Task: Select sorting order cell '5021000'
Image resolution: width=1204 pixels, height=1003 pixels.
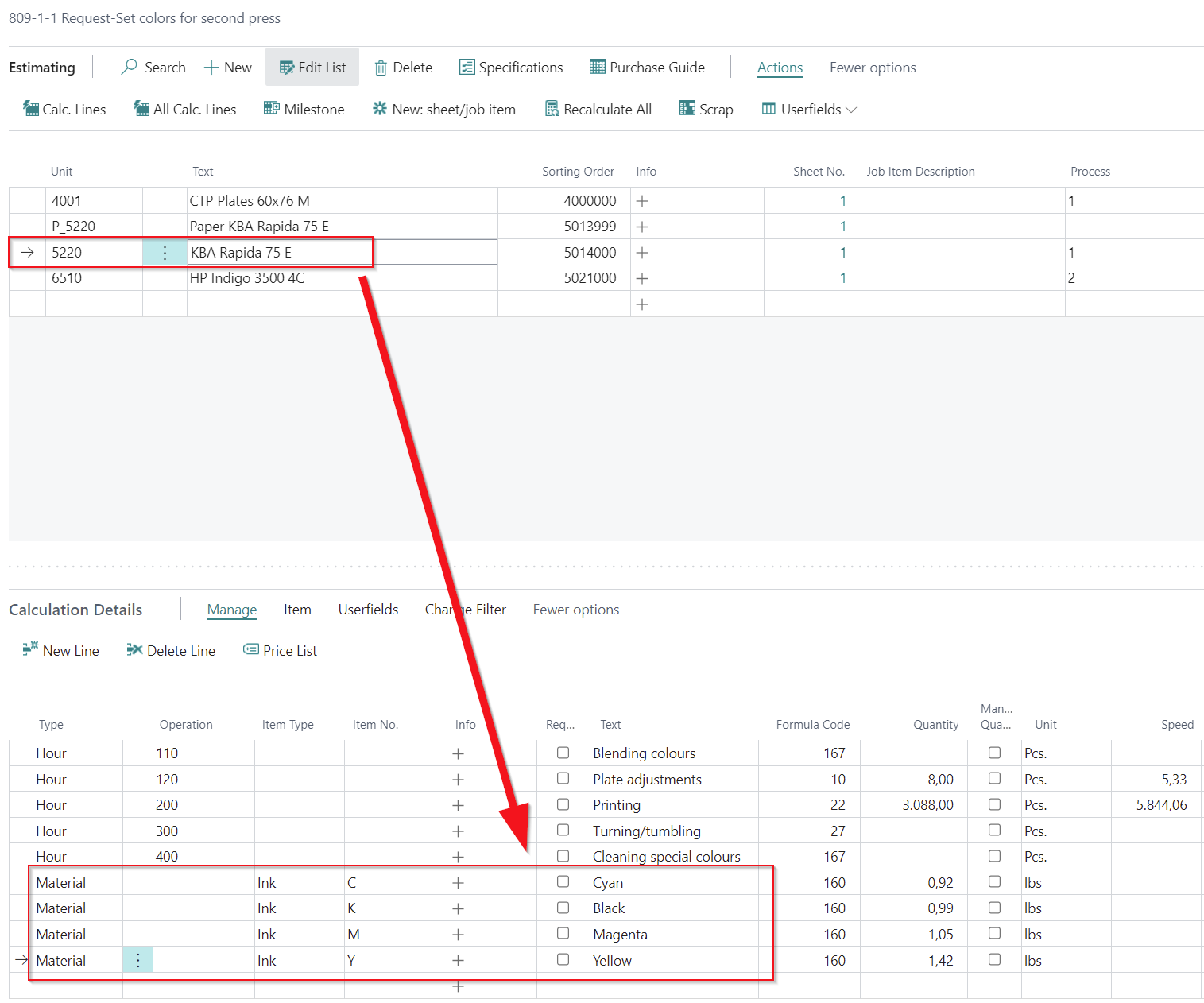Action: pos(564,278)
